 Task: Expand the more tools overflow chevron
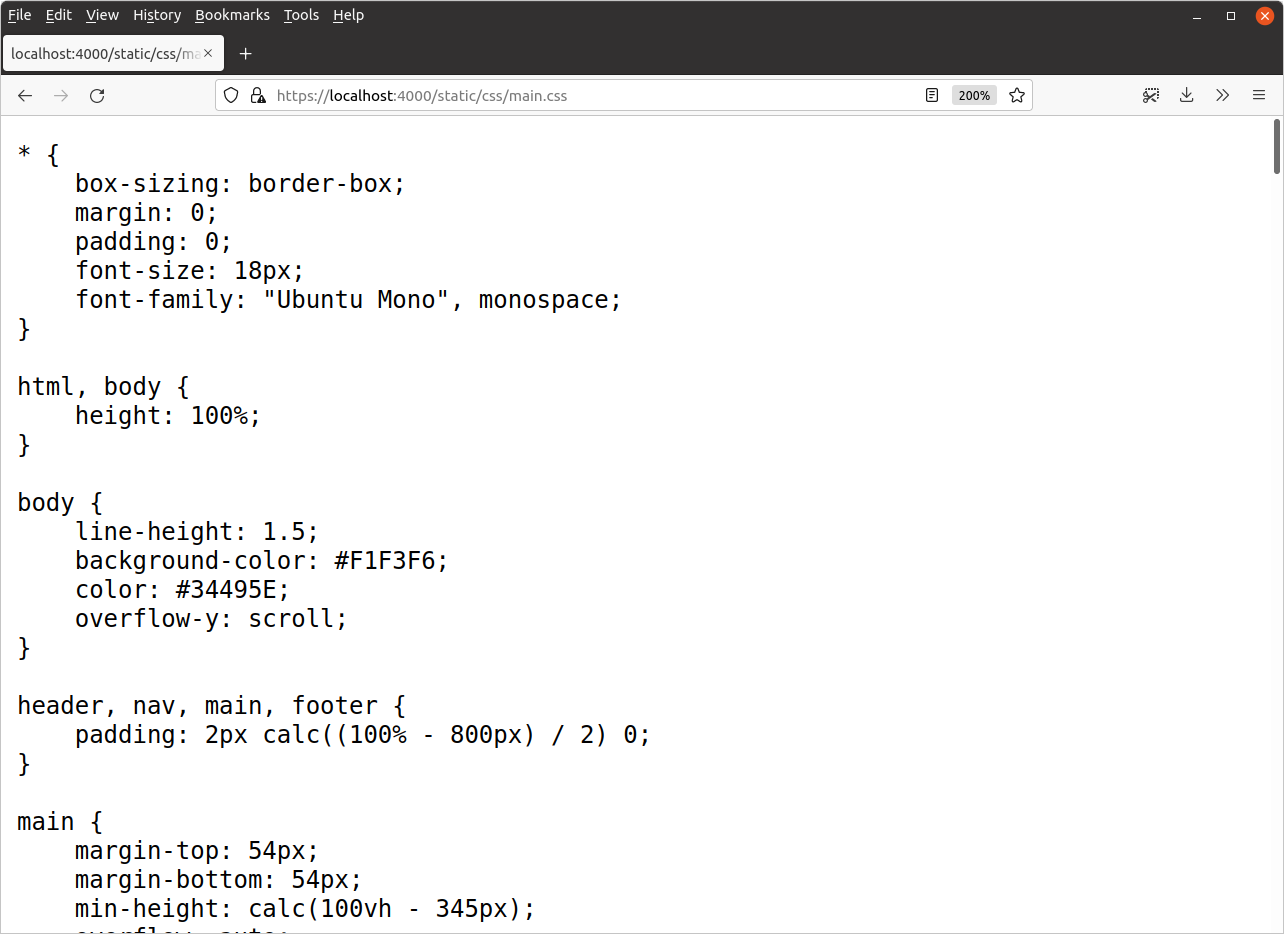point(1222,96)
